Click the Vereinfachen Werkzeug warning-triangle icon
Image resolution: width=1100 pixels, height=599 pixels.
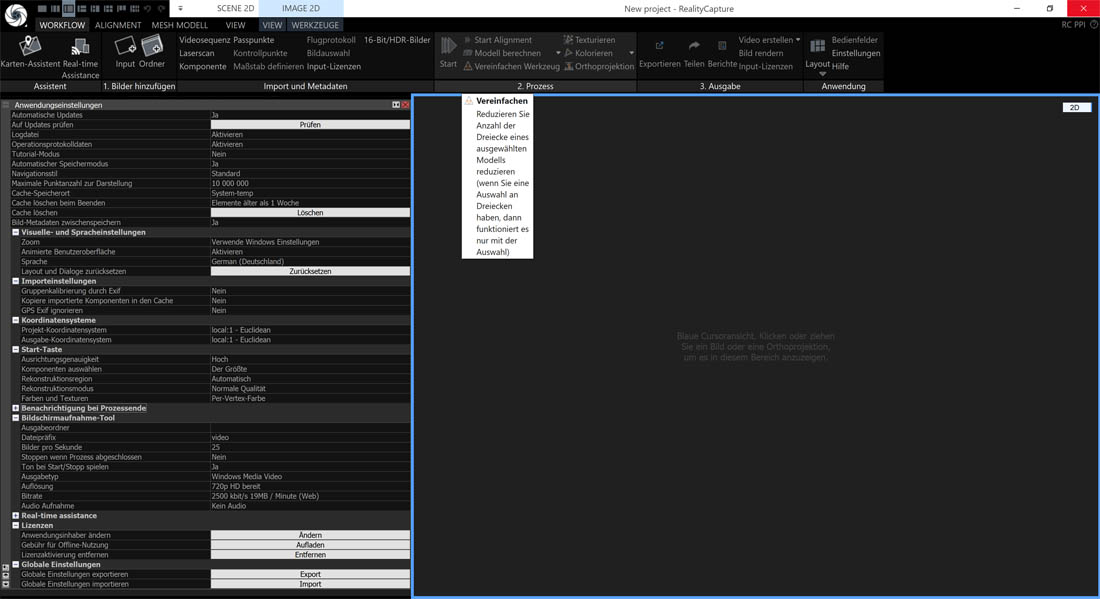pyautogui.click(x=468, y=66)
